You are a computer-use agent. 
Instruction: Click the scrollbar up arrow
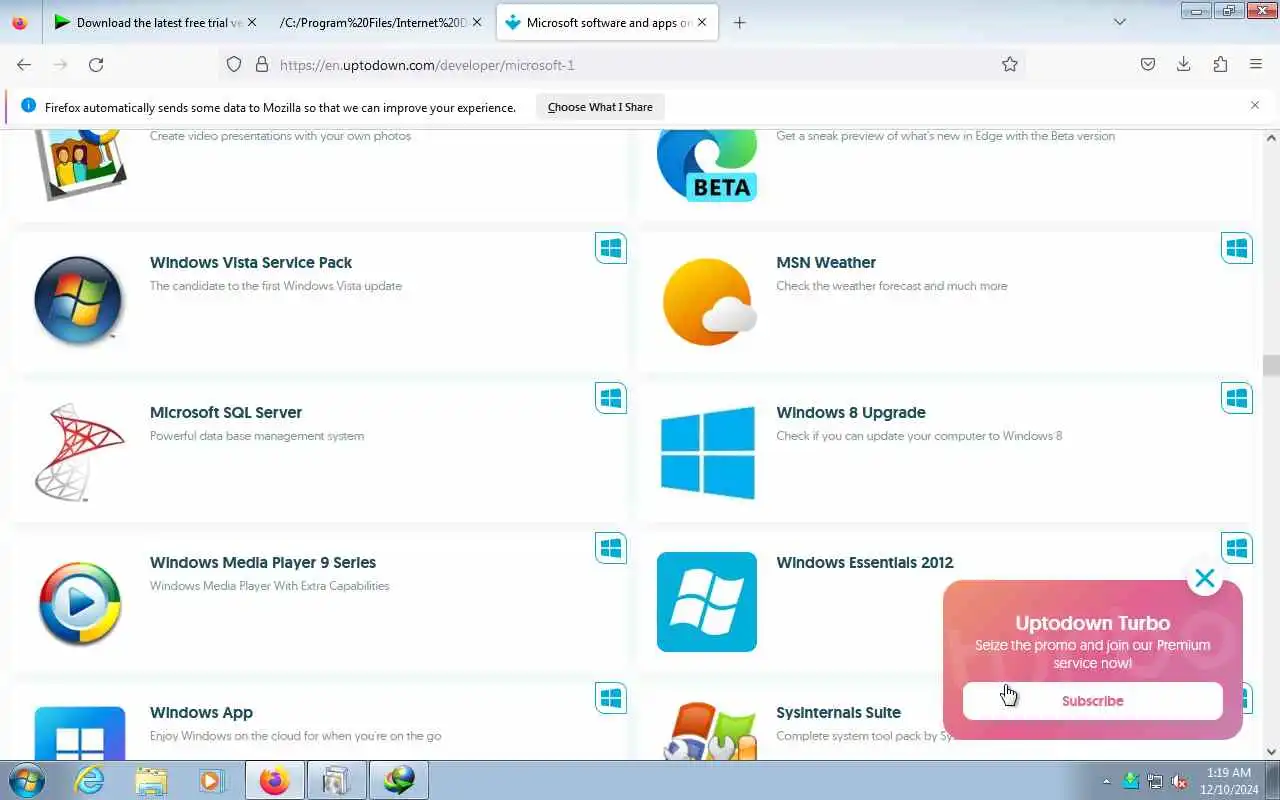[x=1271, y=137]
